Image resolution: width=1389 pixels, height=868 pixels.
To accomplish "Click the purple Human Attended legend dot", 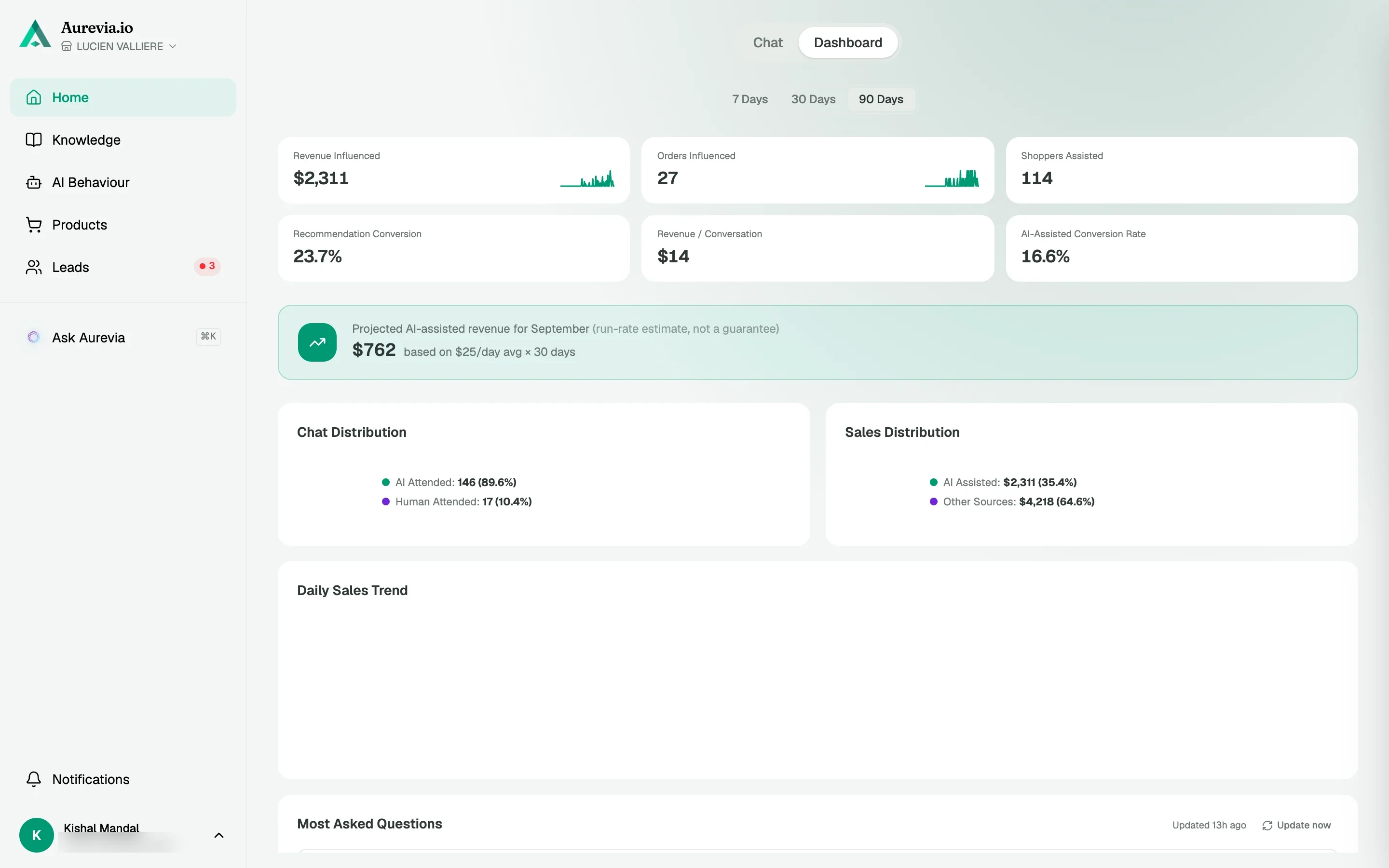I will (x=386, y=502).
